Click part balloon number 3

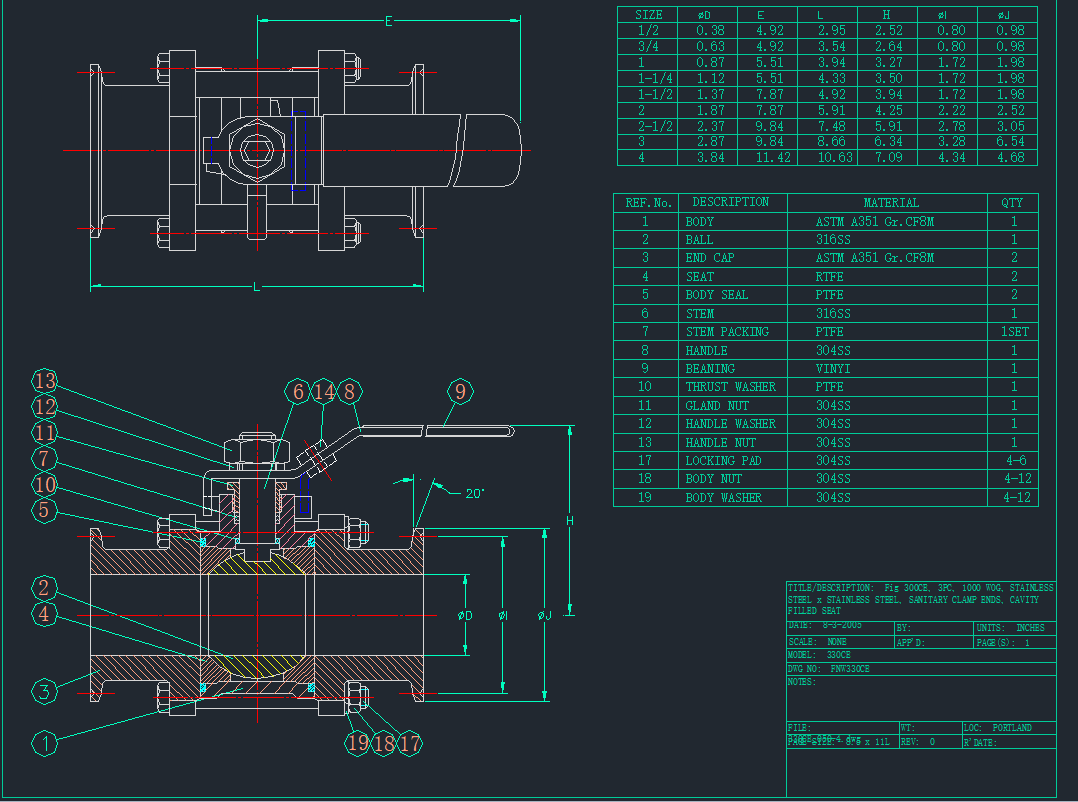(x=45, y=691)
